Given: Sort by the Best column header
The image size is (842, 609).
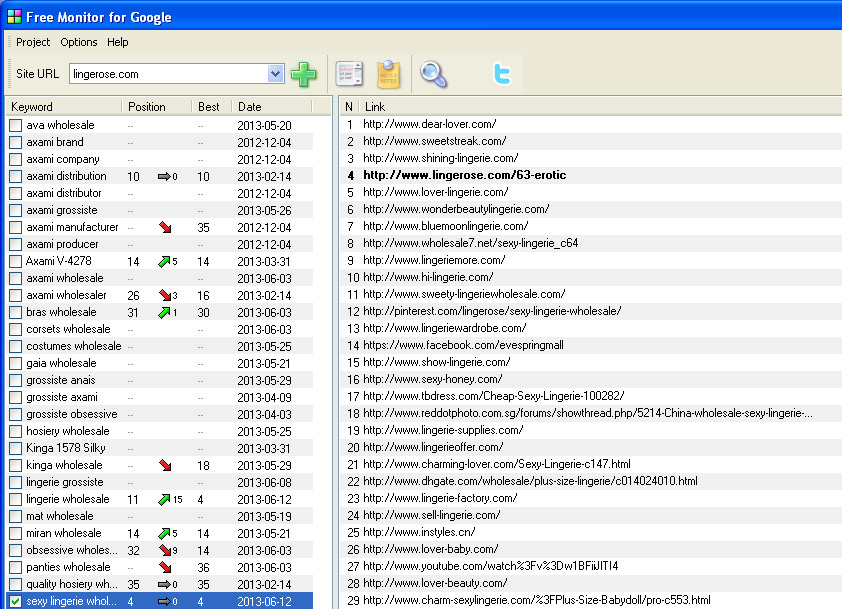Looking at the screenshot, I should pyautogui.click(x=212, y=107).
